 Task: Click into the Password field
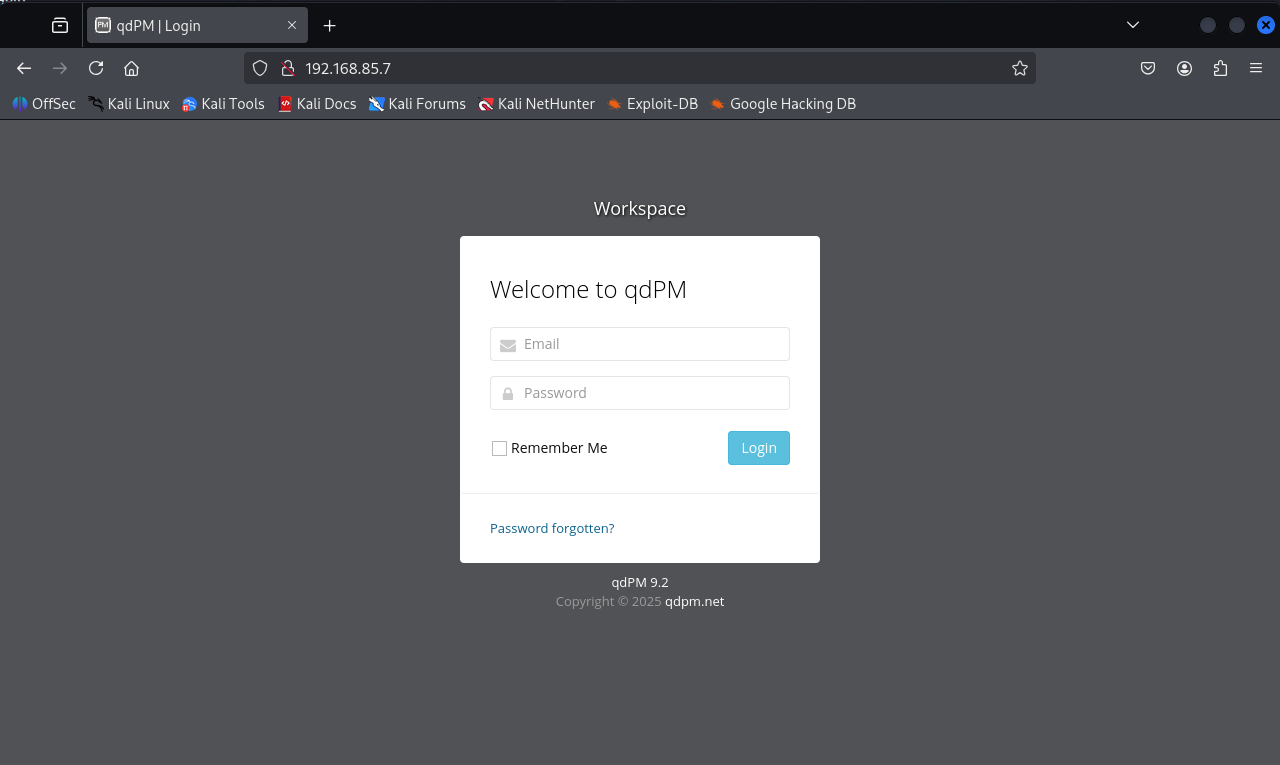pos(650,393)
